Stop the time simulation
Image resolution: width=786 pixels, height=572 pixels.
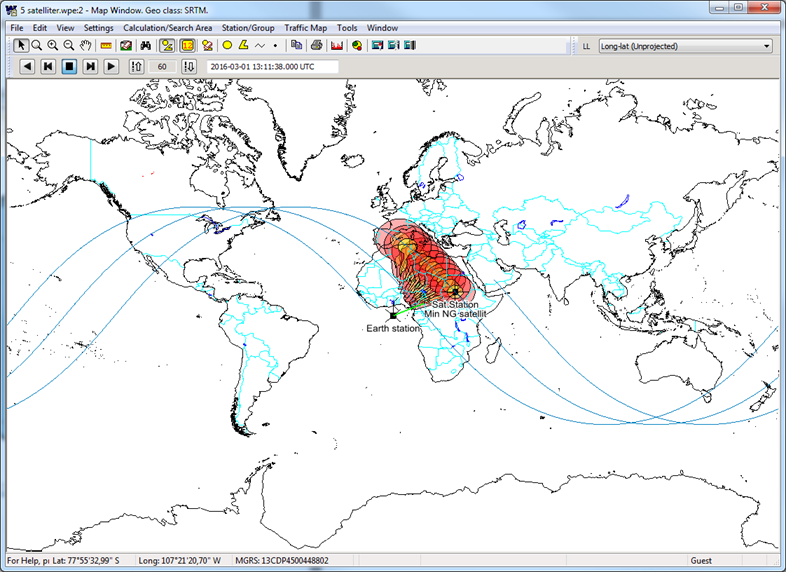pos(69,66)
